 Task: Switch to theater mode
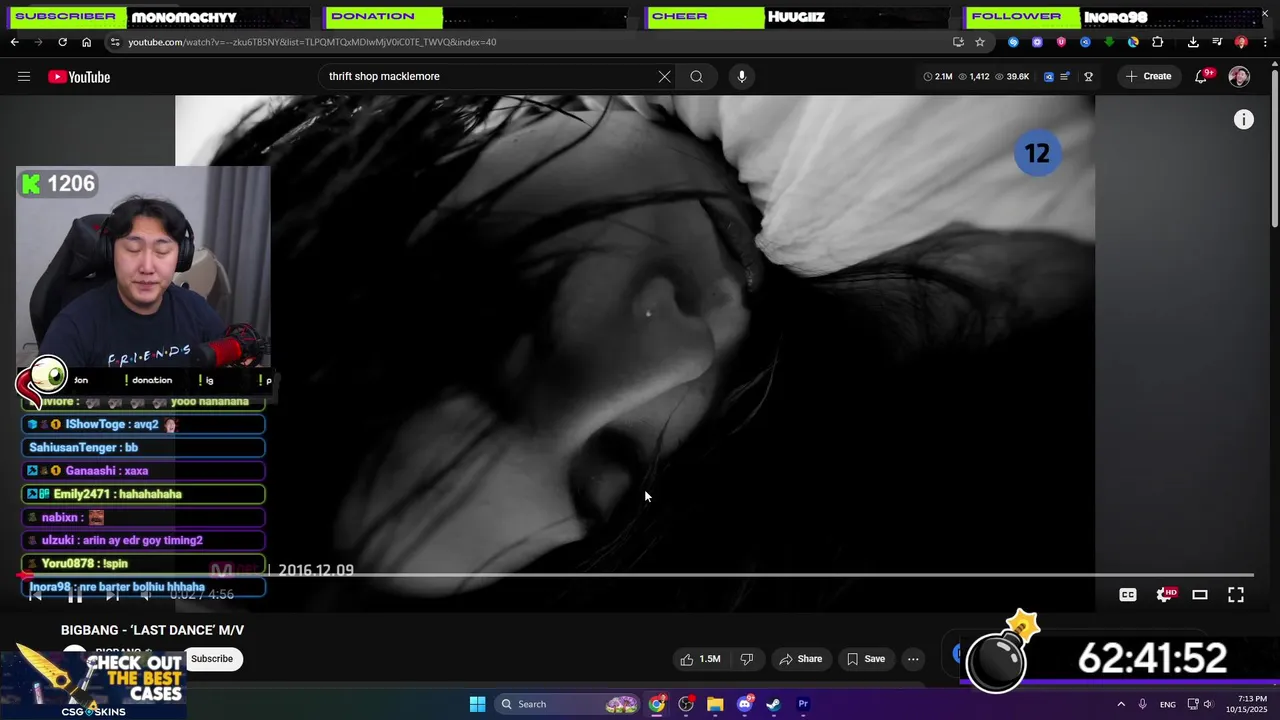pos(1200,595)
